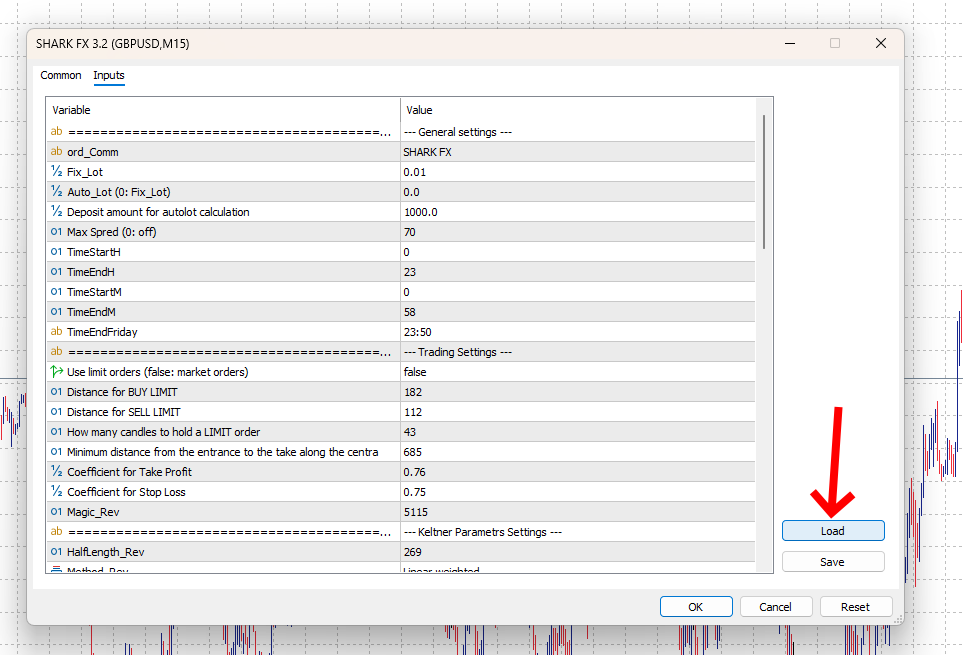
Task: Edit the deposit amount value 1000.0
Action: click(x=578, y=212)
